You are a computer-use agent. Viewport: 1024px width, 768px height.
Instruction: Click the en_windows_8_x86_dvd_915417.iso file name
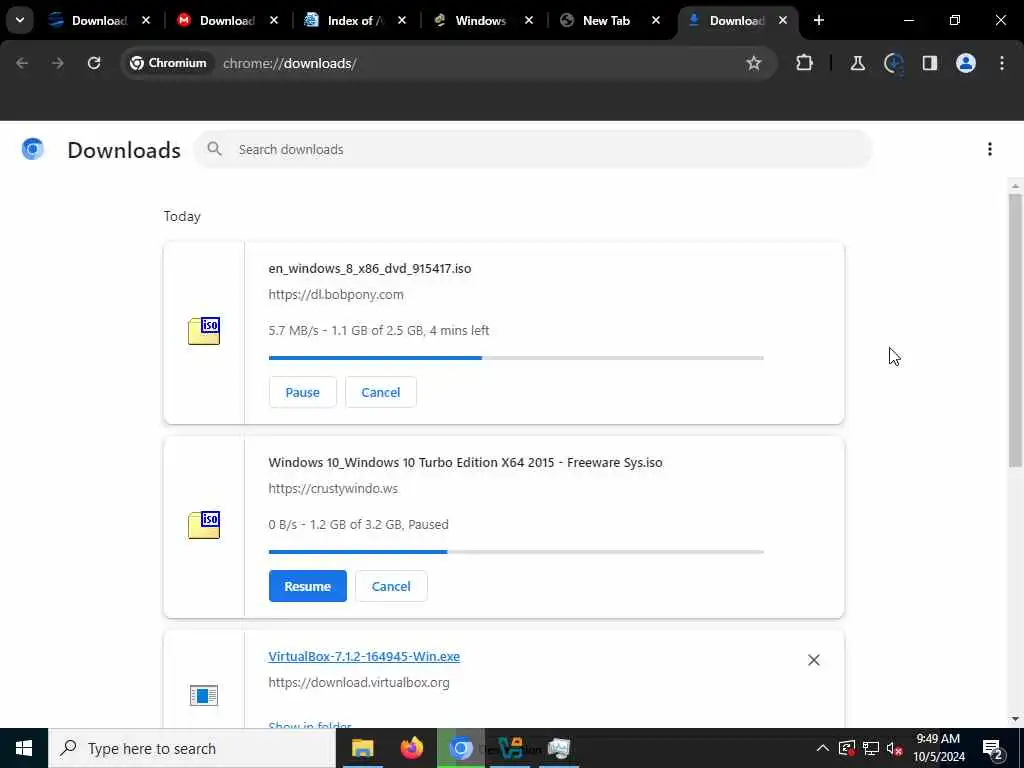[370, 268]
